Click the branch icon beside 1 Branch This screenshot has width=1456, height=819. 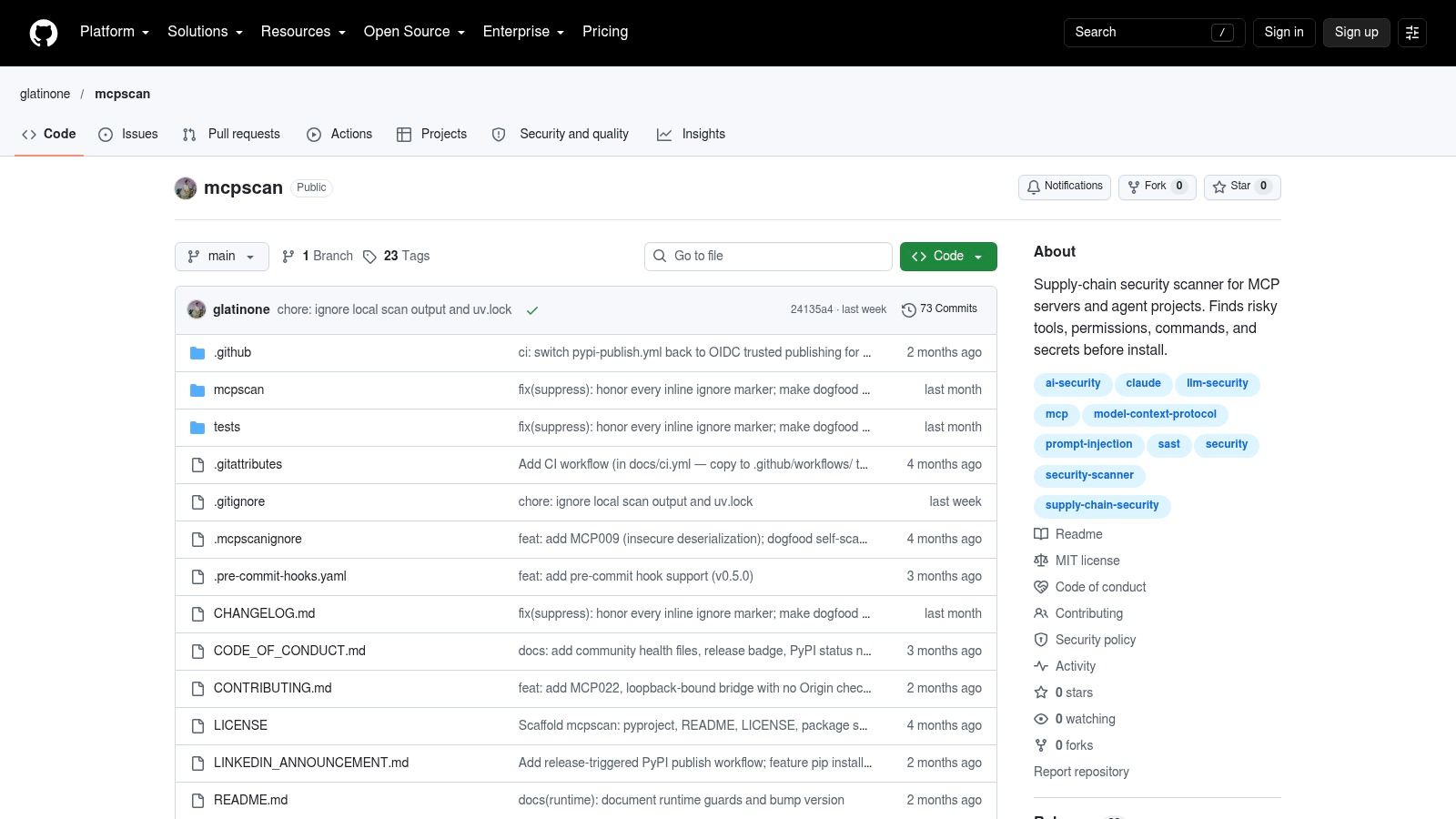(288, 257)
